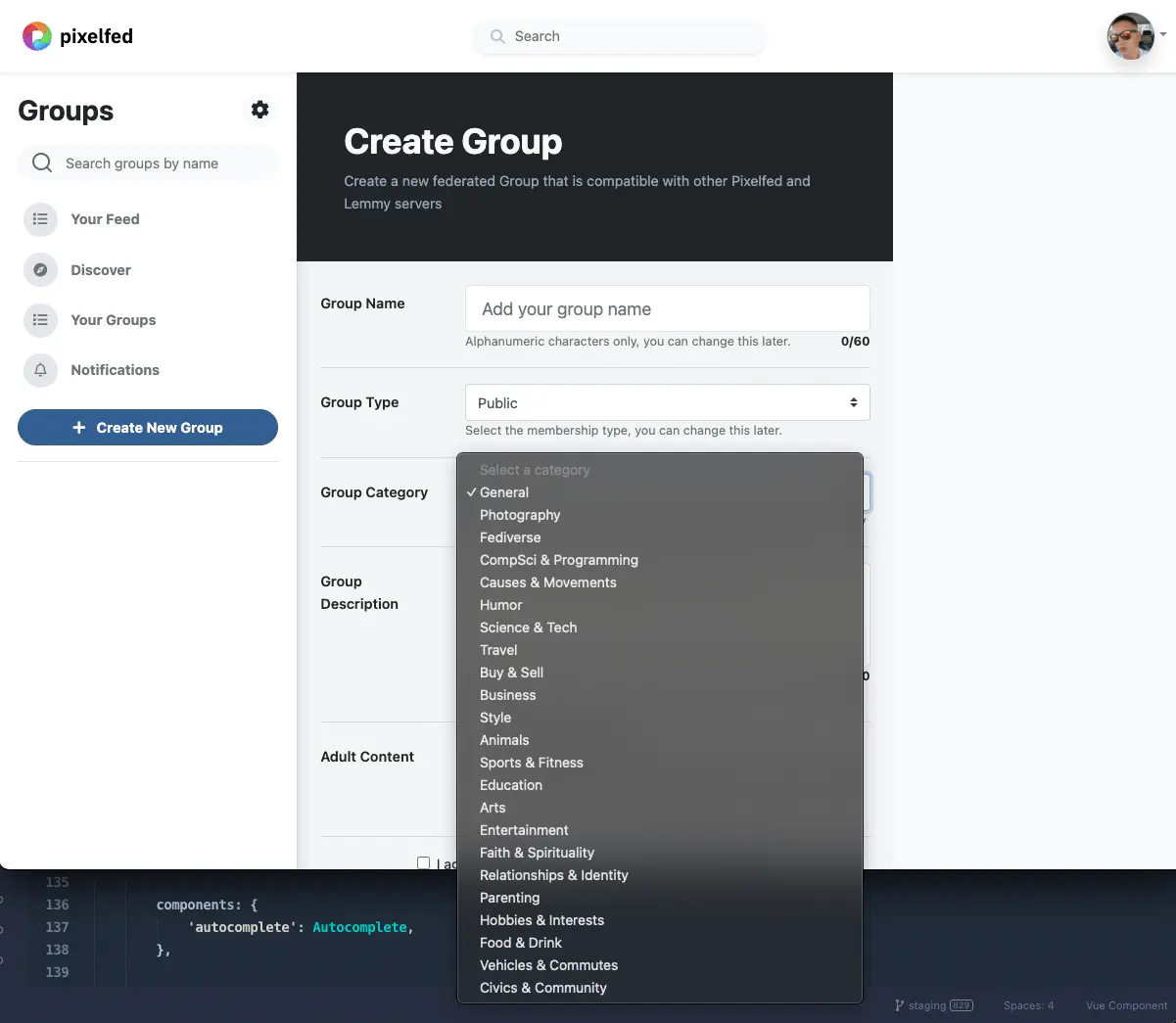The image size is (1176, 1023).
Task: Click the user profile avatar
Action: pyautogui.click(x=1130, y=36)
